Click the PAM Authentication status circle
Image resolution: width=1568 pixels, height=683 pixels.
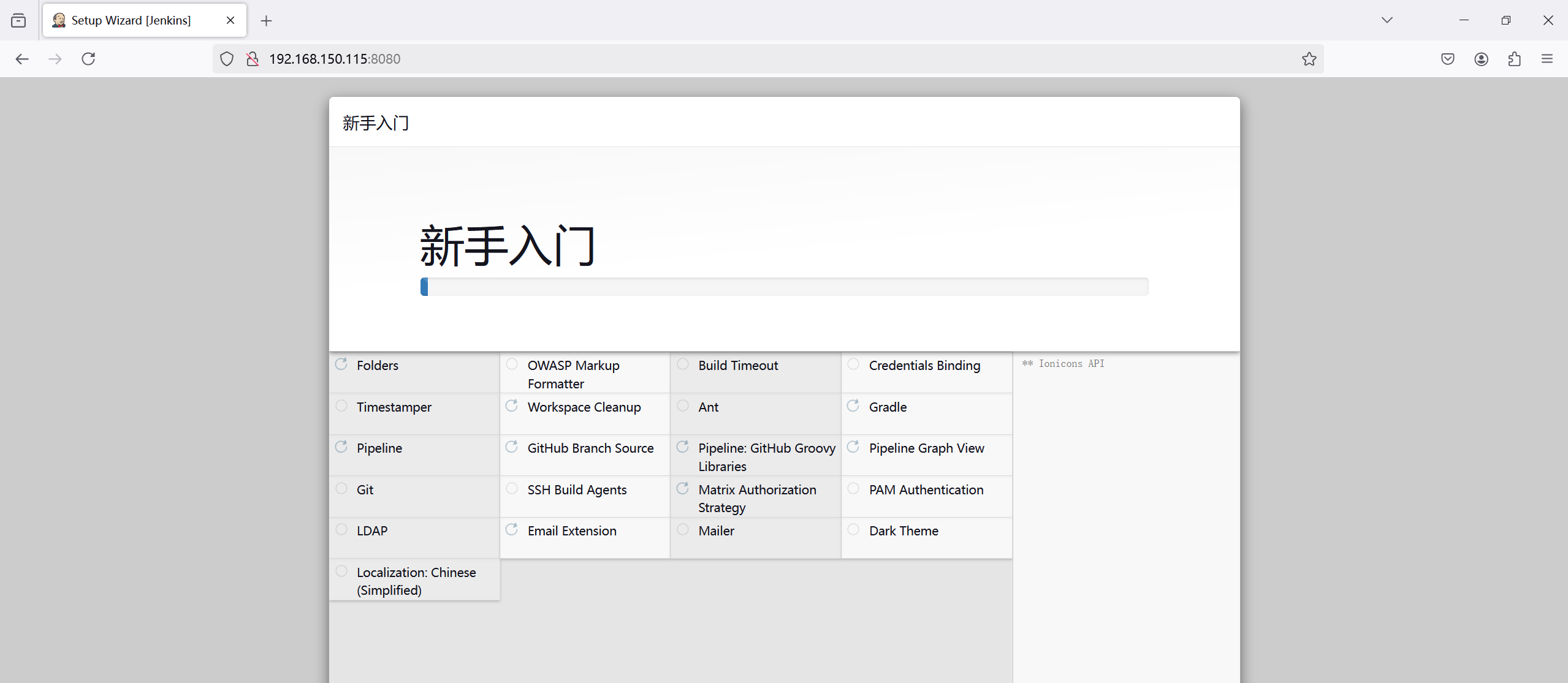(x=853, y=488)
